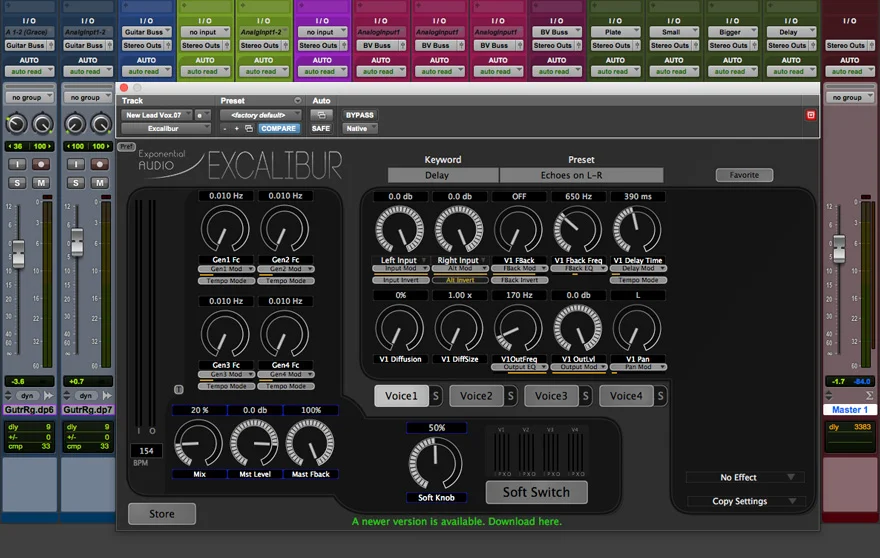The width and height of the screenshot is (880, 558).
Task: Click the V1 FBack knob
Action: [x=519, y=230]
